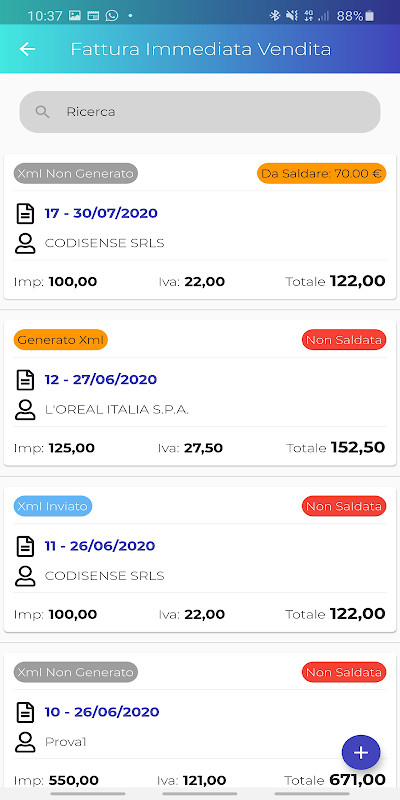Select Xml Non Generato badge on invoice 17
Image resolution: width=400 pixels, height=800 pixels.
(76, 173)
